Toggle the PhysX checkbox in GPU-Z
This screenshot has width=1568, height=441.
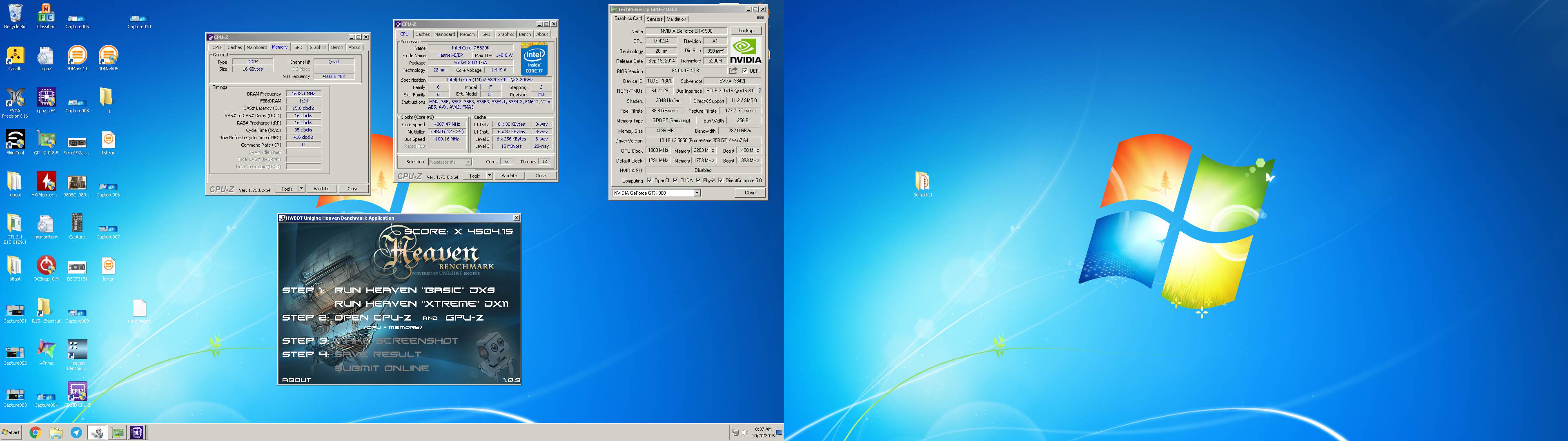point(698,180)
